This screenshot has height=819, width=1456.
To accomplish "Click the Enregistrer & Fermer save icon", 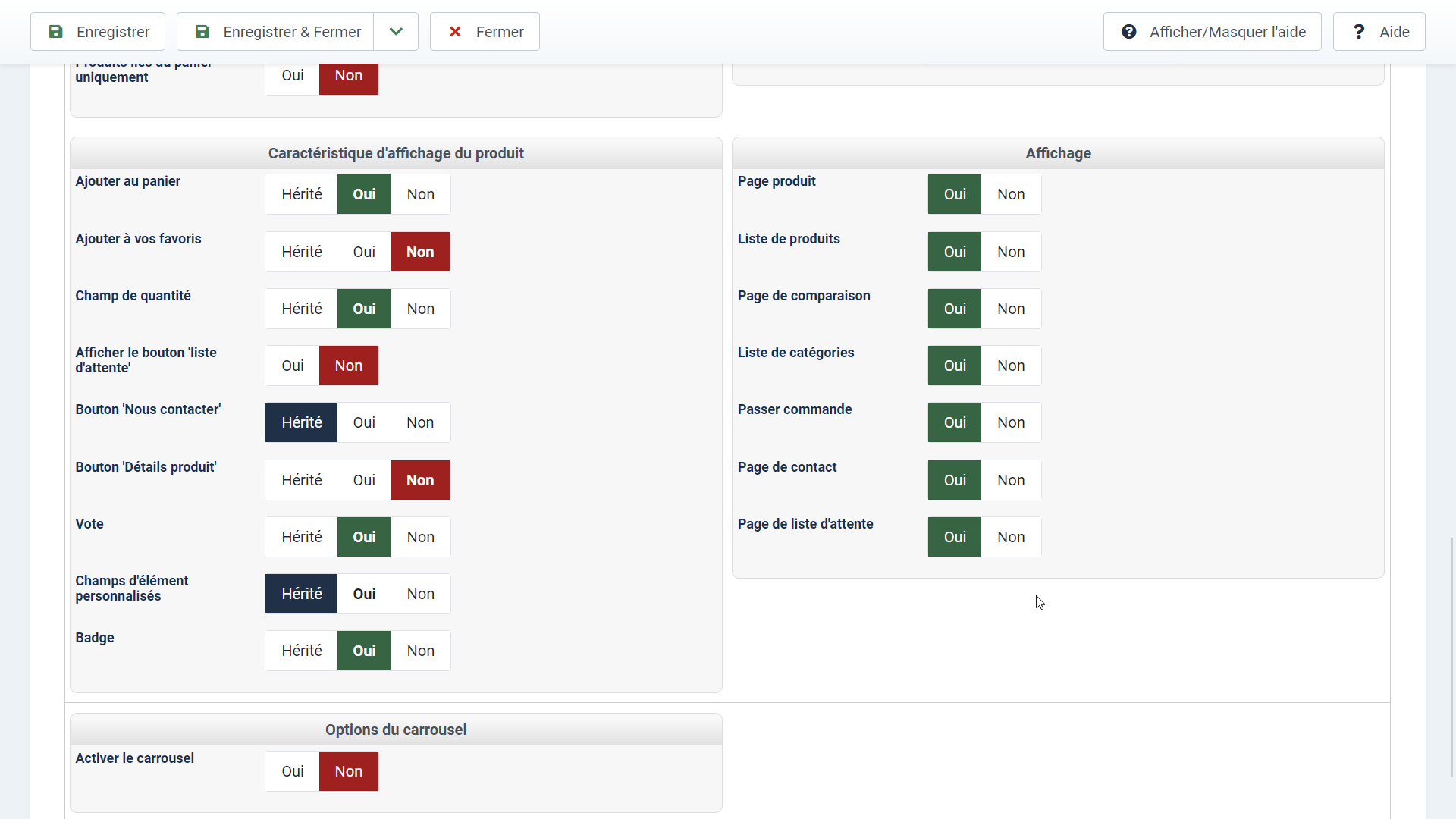I will point(202,32).
